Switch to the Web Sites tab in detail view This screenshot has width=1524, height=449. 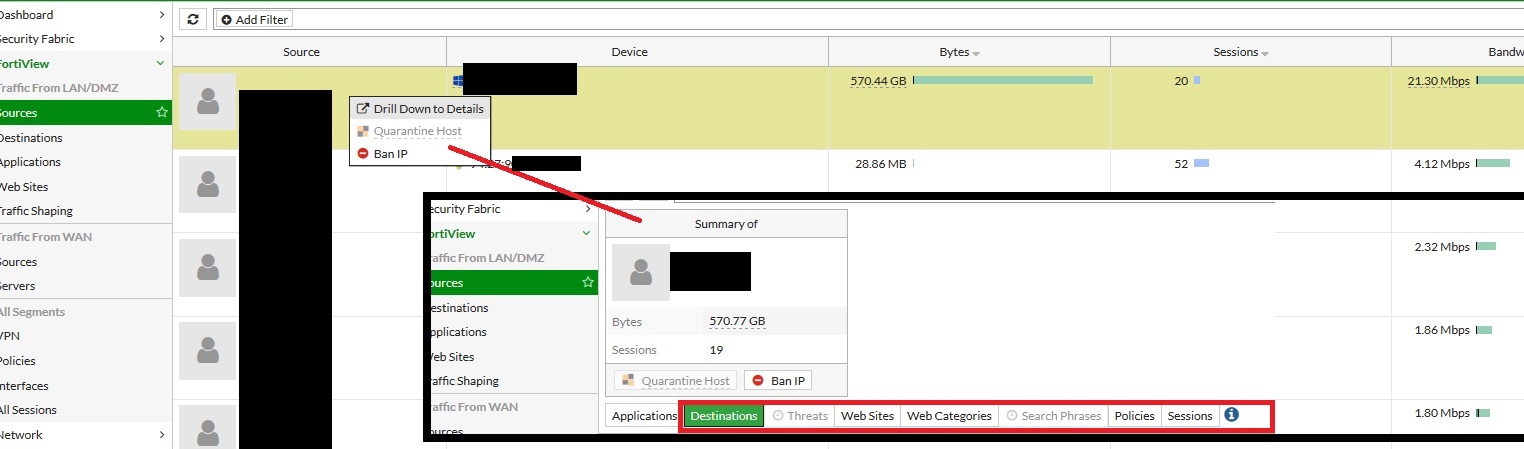(867, 416)
